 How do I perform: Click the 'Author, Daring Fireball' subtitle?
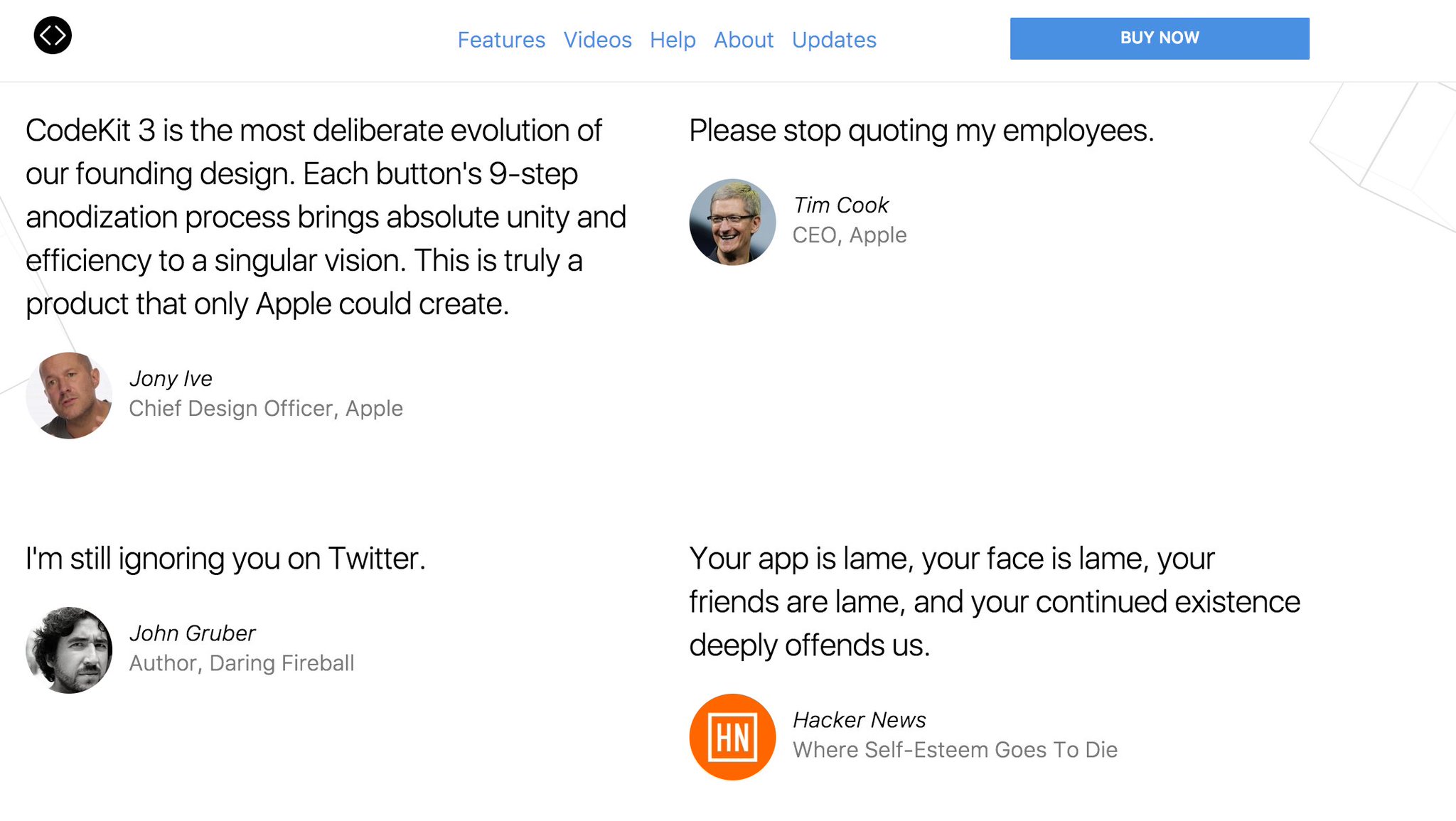click(x=242, y=663)
